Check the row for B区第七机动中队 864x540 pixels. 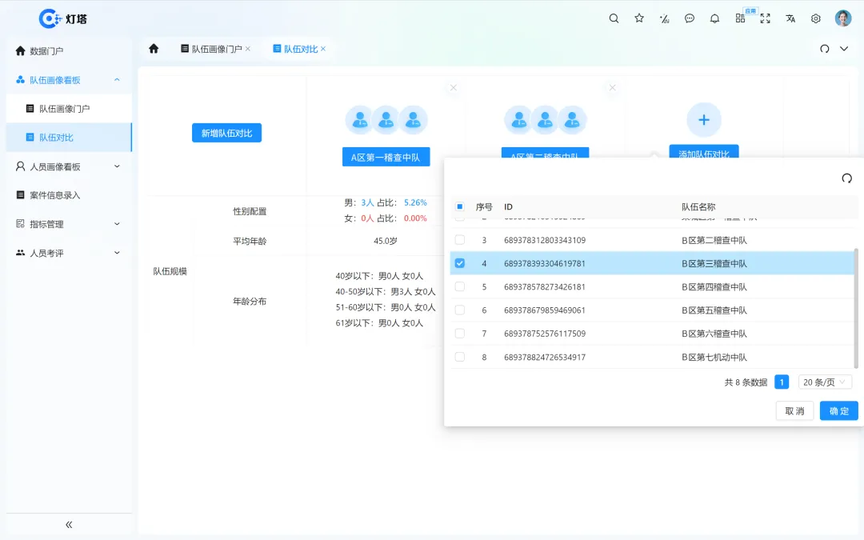[460, 357]
